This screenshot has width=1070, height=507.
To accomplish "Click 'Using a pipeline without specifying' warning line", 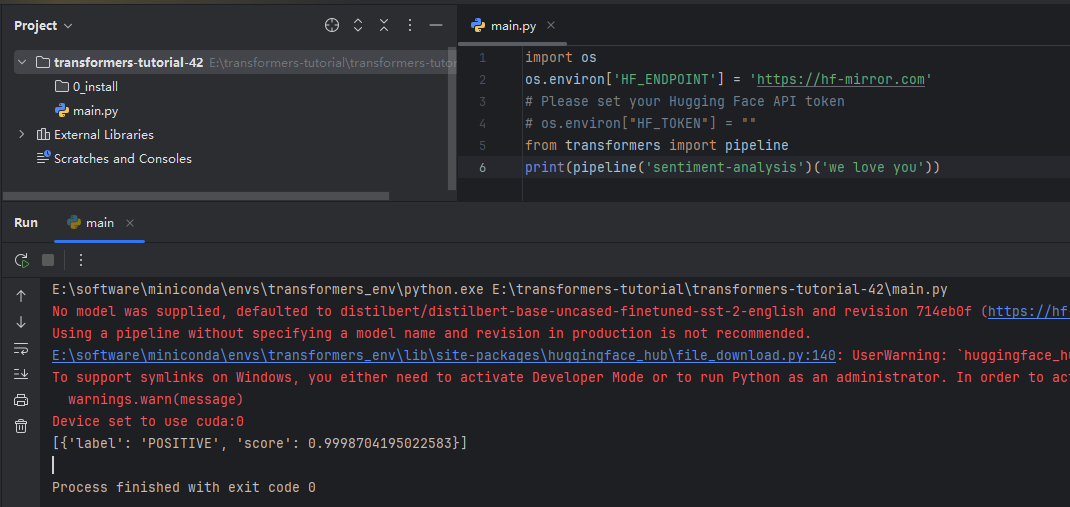I will tap(431, 334).
